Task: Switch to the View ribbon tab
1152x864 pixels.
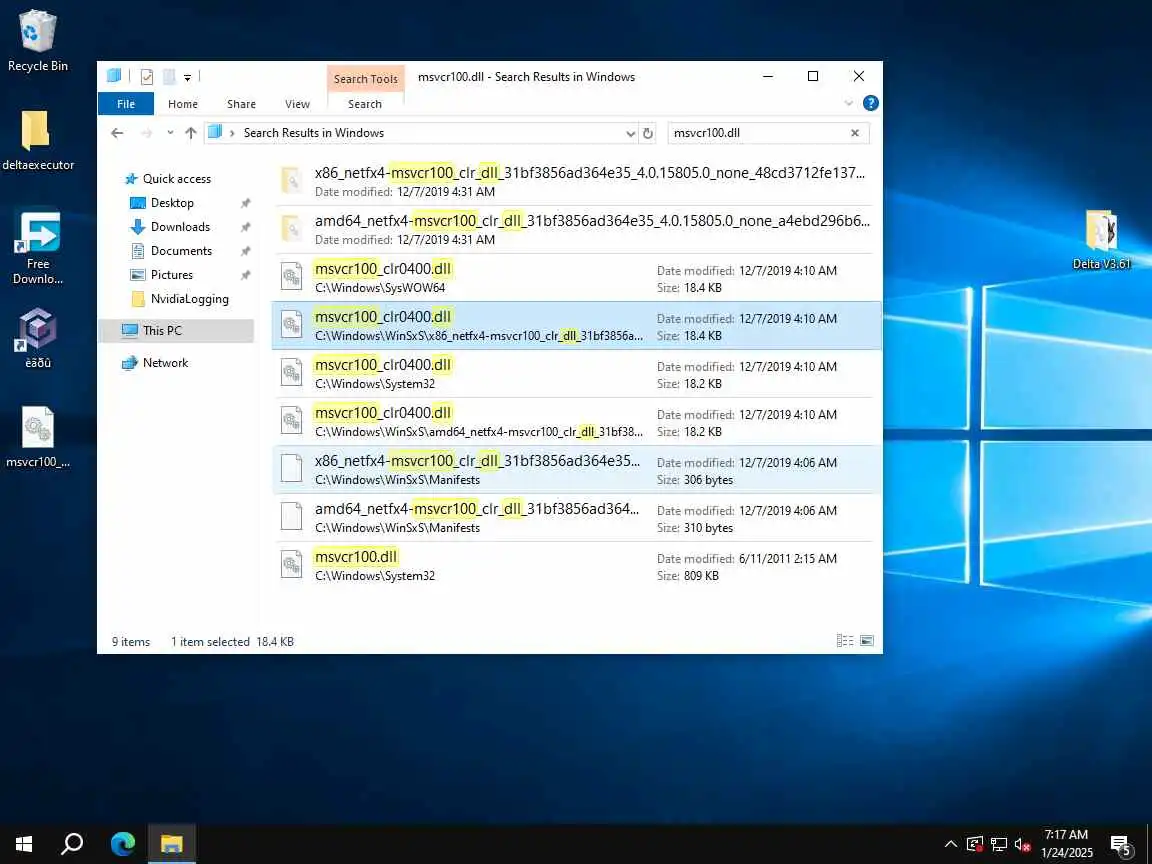Action: [x=297, y=104]
